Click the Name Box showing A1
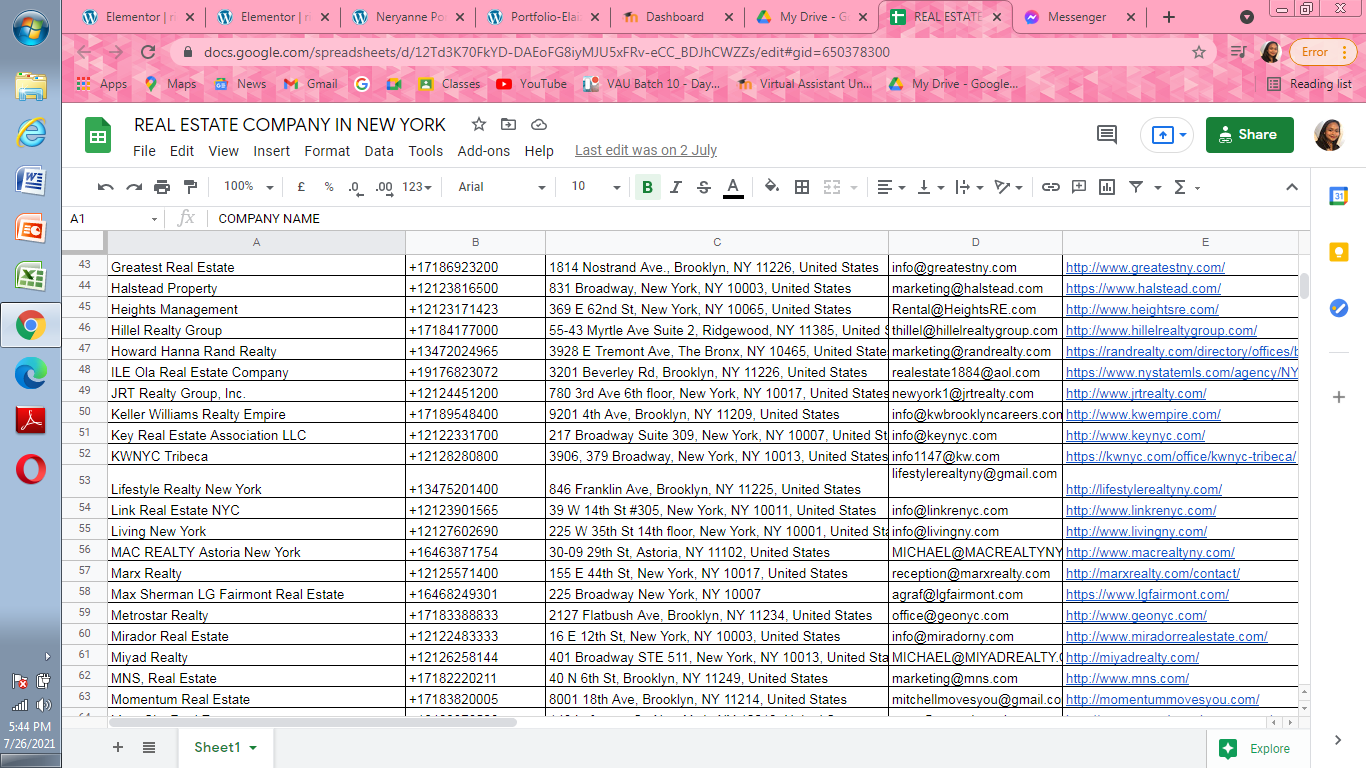The height and width of the screenshot is (768, 1366). point(113,218)
